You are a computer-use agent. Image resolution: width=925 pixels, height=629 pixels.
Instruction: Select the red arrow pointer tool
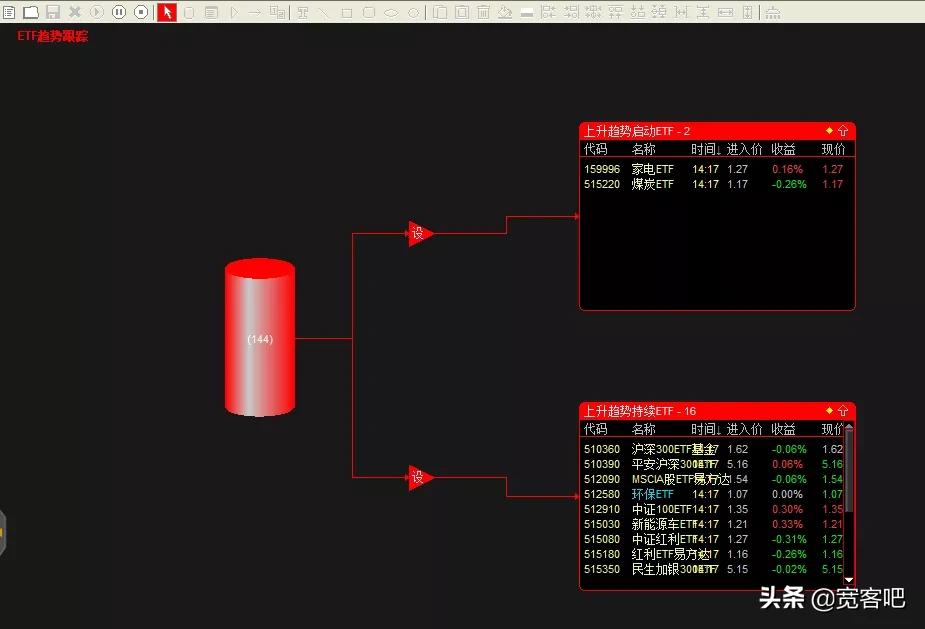click(167, 12)
